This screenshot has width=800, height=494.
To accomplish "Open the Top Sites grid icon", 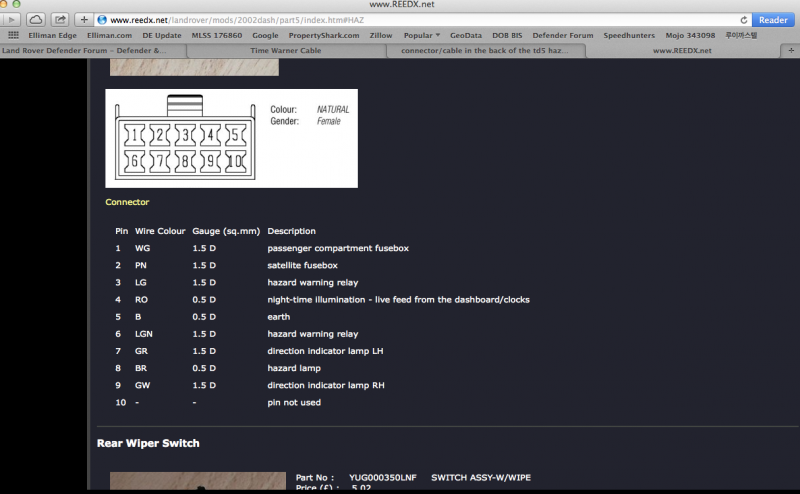I will (13, 35).
